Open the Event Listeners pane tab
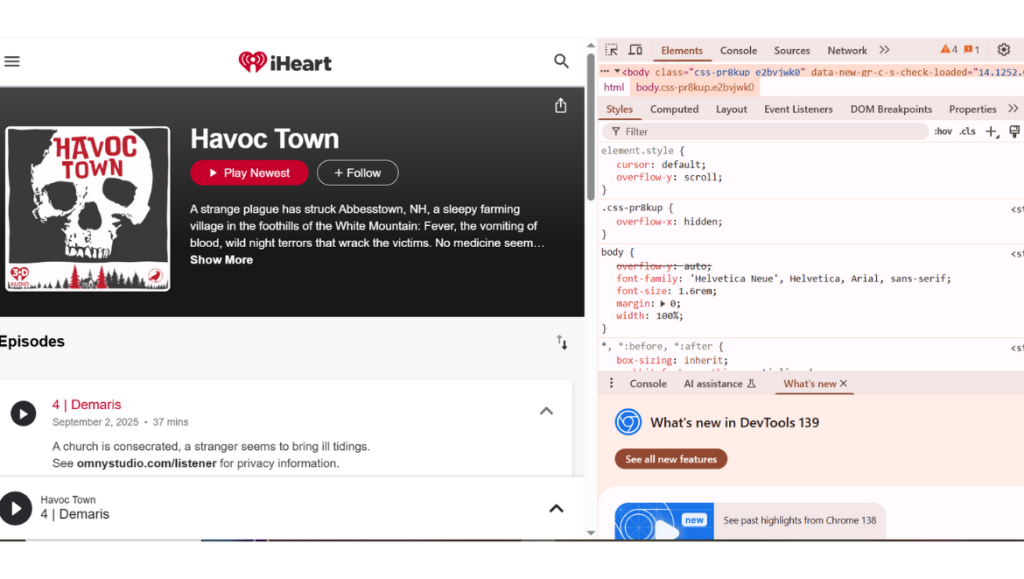Viewport: 1024px width, 579px height. click(x=798, y=109)
